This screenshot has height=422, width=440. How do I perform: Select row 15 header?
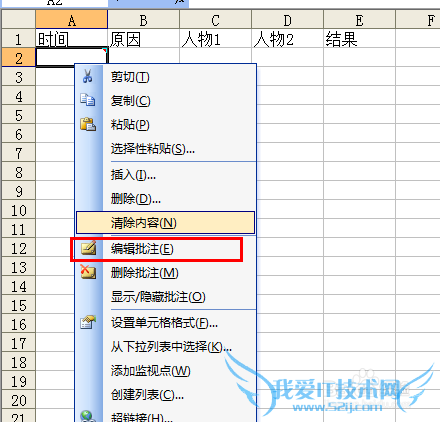(x=19, y=305)
